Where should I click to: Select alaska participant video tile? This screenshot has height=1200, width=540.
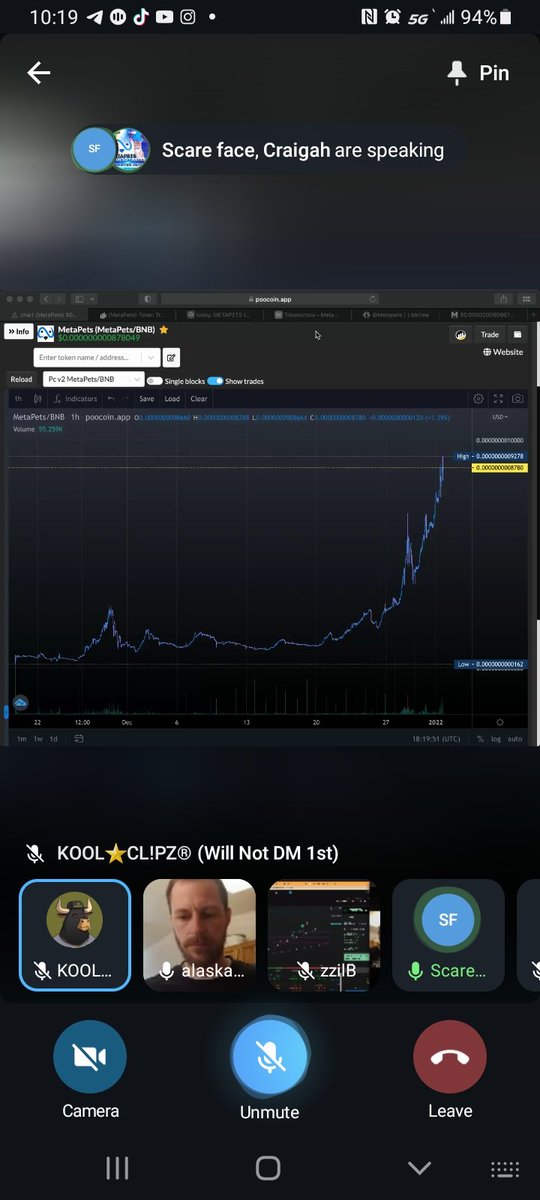click(199, 935)
